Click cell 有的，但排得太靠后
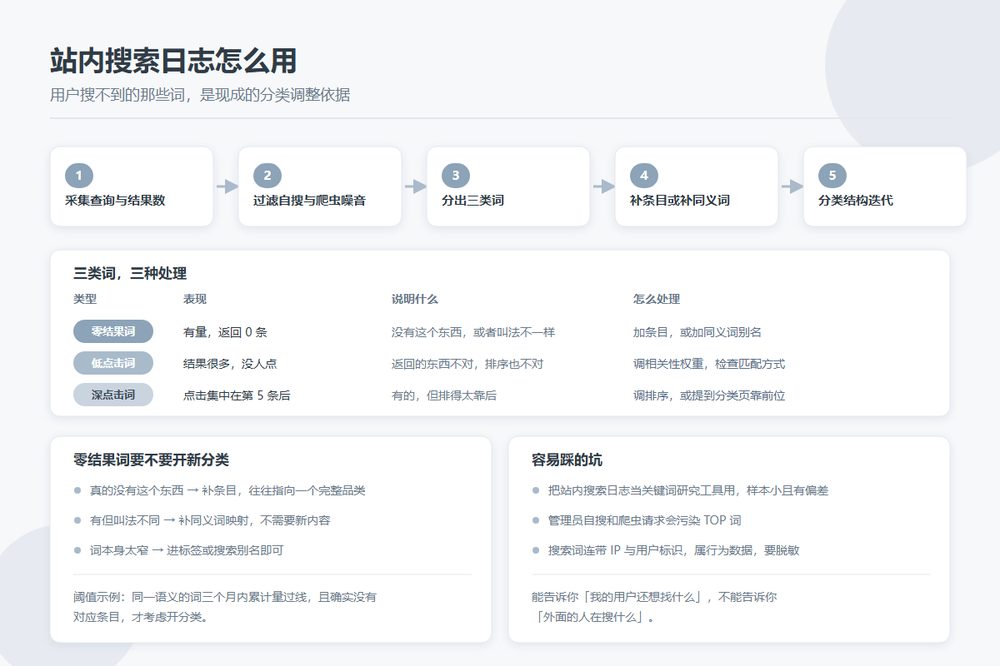The image size is (1000, 666). pyautogui.click(x=444, y=396)
